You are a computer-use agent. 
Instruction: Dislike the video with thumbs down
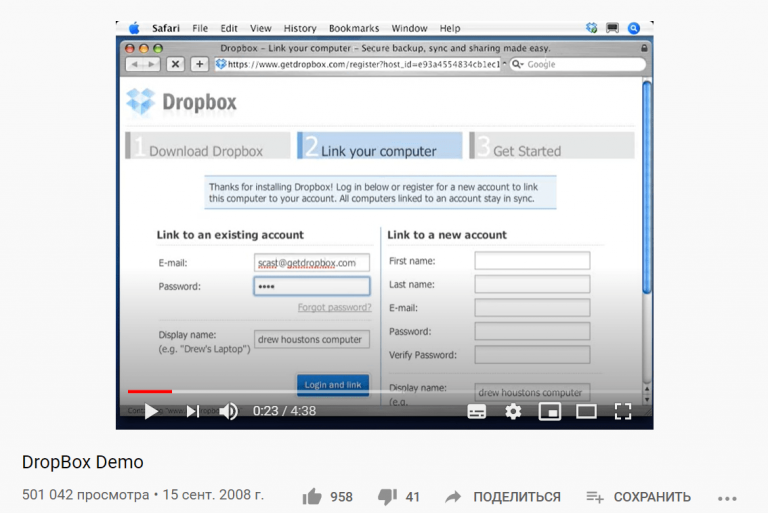coord(387,497)
